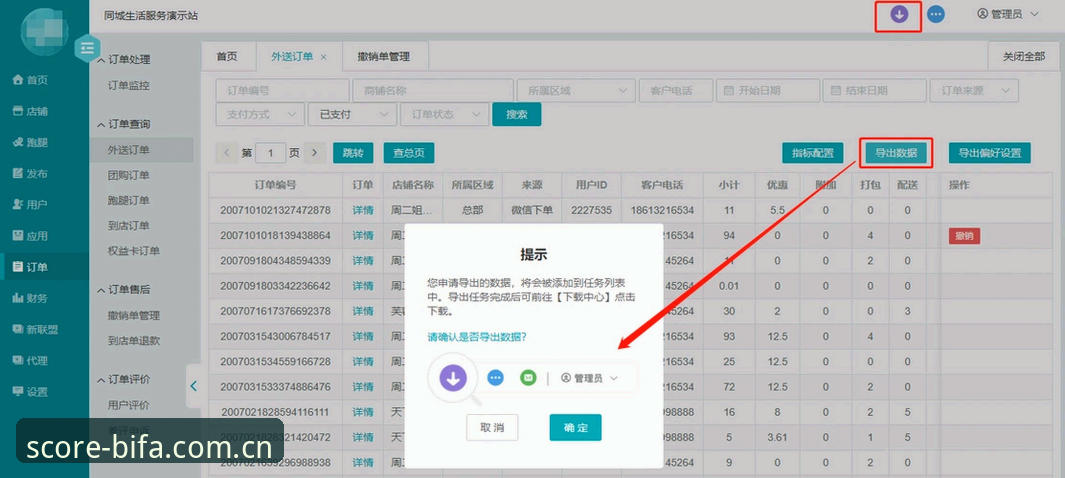Viewport: 1065px width, 478px height.
Task: Switch to the 首页 tab
Action: [228, 56]
